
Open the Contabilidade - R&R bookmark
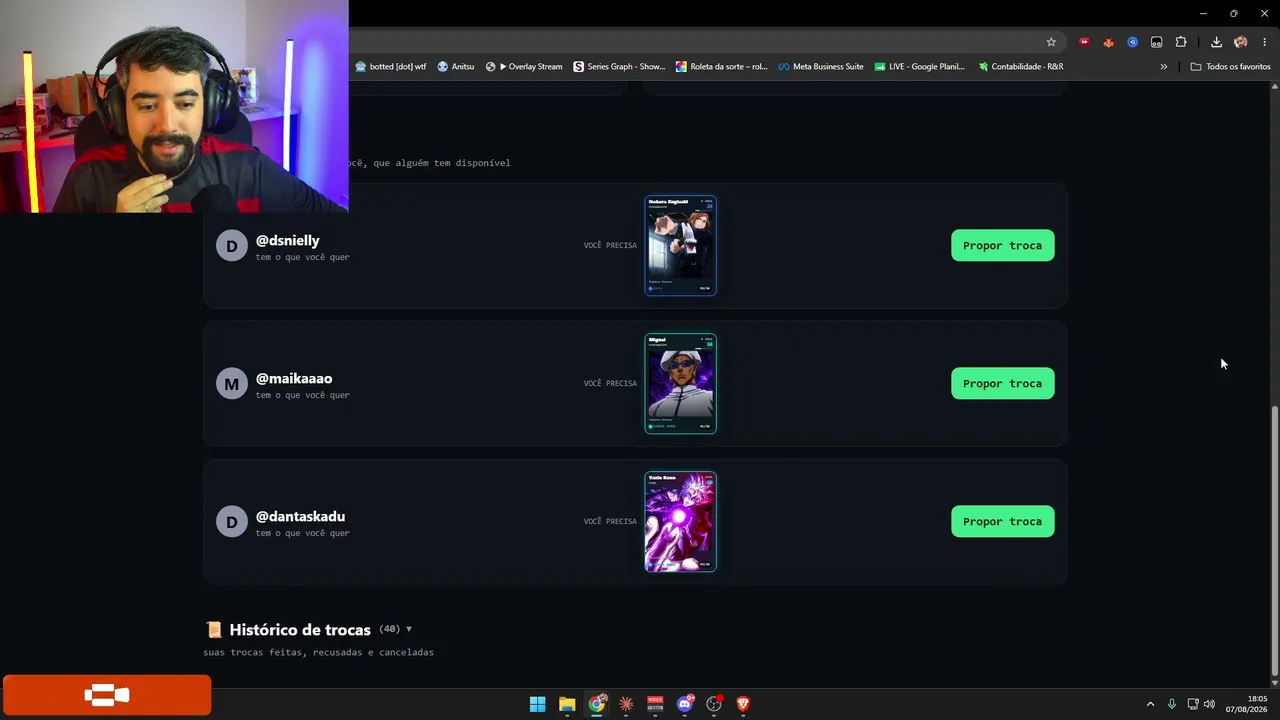coord(1021,67)
